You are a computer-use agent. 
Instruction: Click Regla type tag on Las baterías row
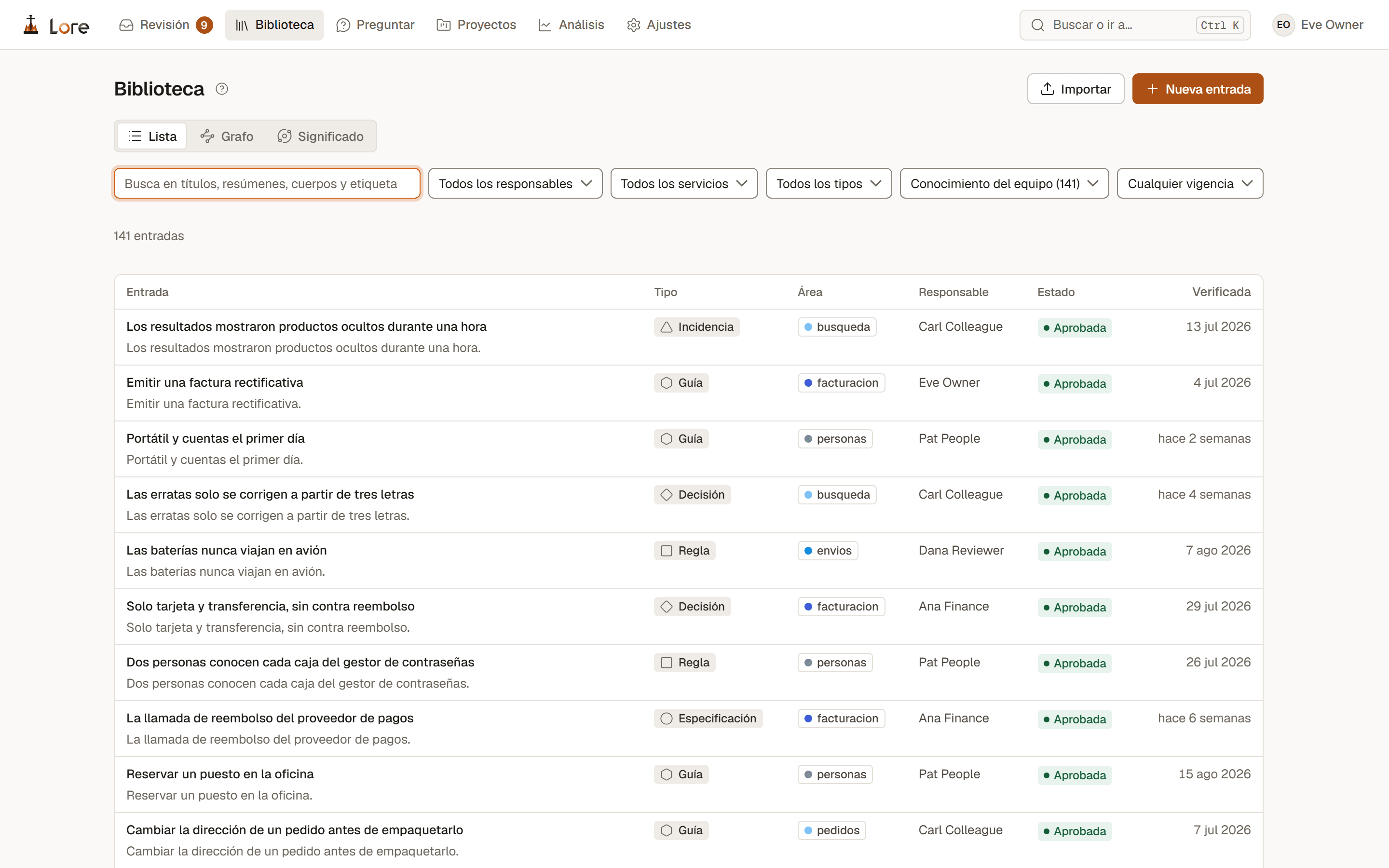click(x=684, y=551)
